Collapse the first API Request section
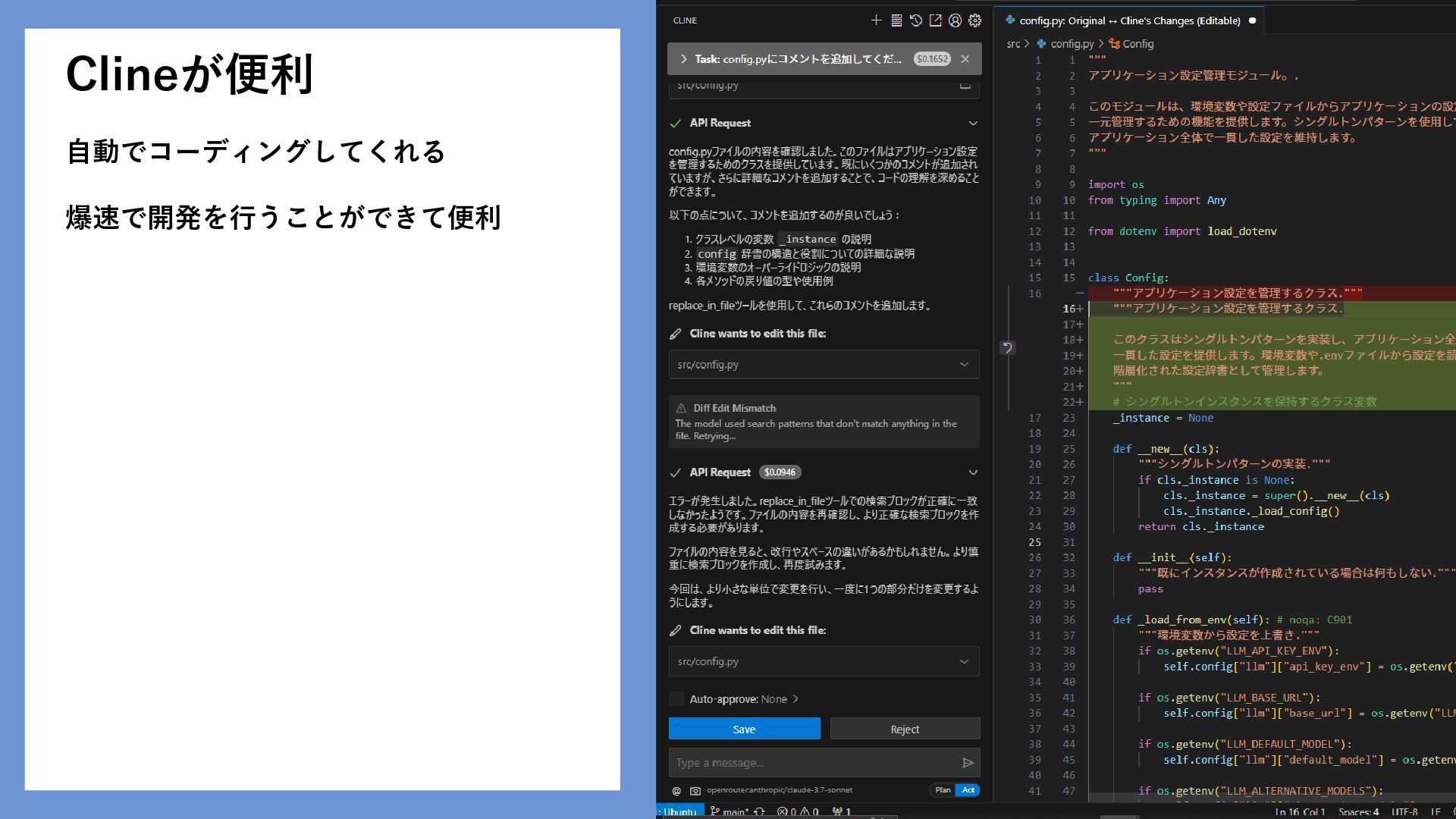The width and height of the screenshot is (1456, 819). tap(973, 123)
